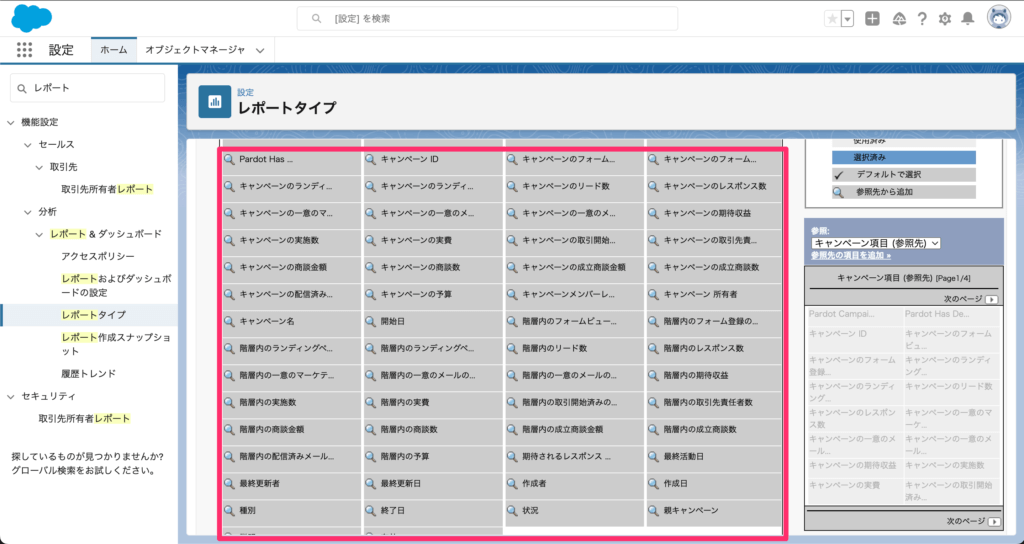Collapse the 取引先 tree node
This screenshot has width=1024, height=544.
pyautogui.click(x=39, y=167)
